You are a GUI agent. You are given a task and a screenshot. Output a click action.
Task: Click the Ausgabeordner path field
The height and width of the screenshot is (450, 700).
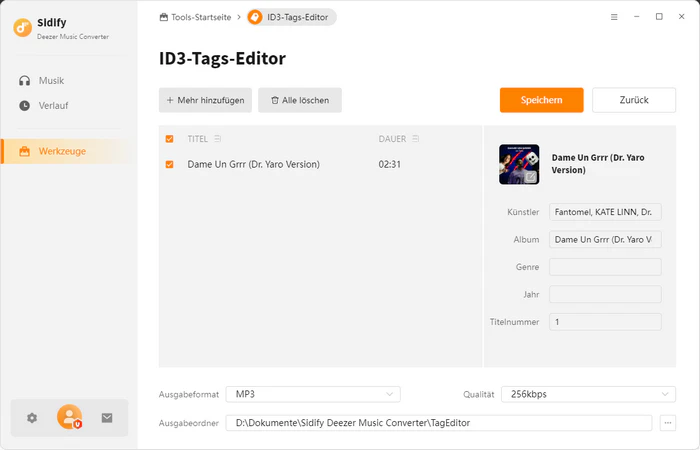pyautogui.click(x=439, y=423)
